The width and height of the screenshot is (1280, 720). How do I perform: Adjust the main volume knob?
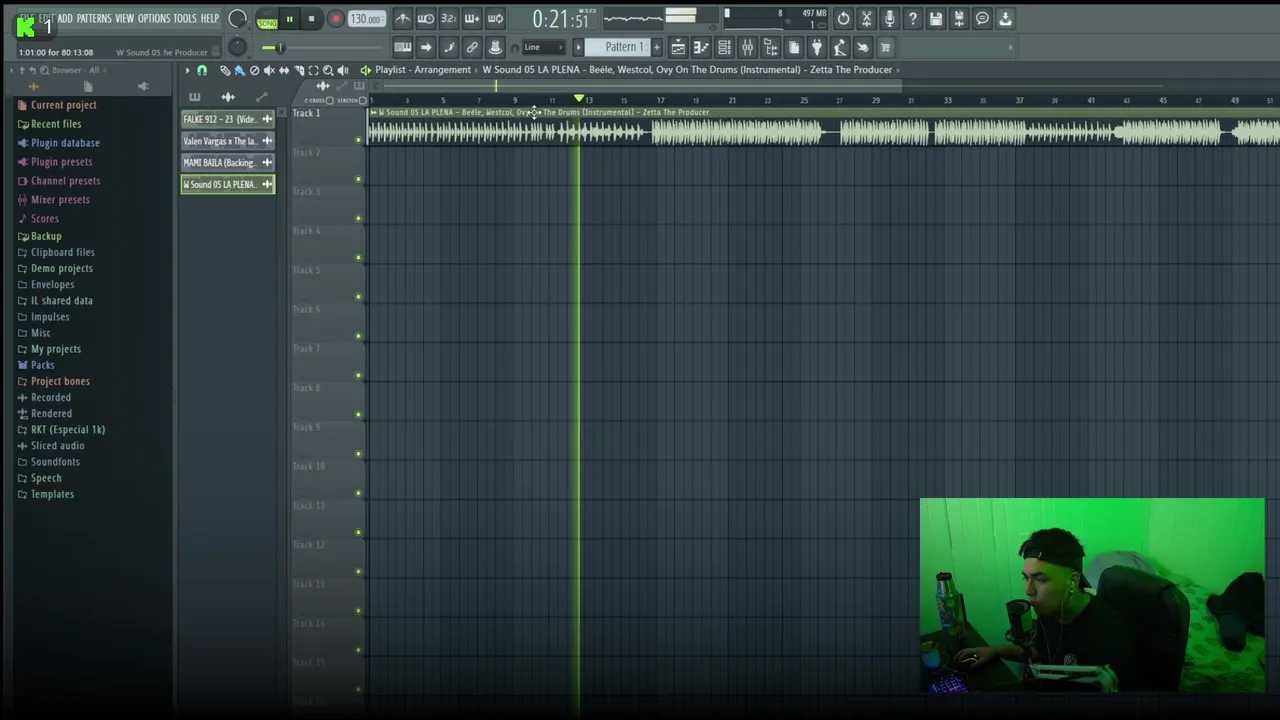(237, 18)
